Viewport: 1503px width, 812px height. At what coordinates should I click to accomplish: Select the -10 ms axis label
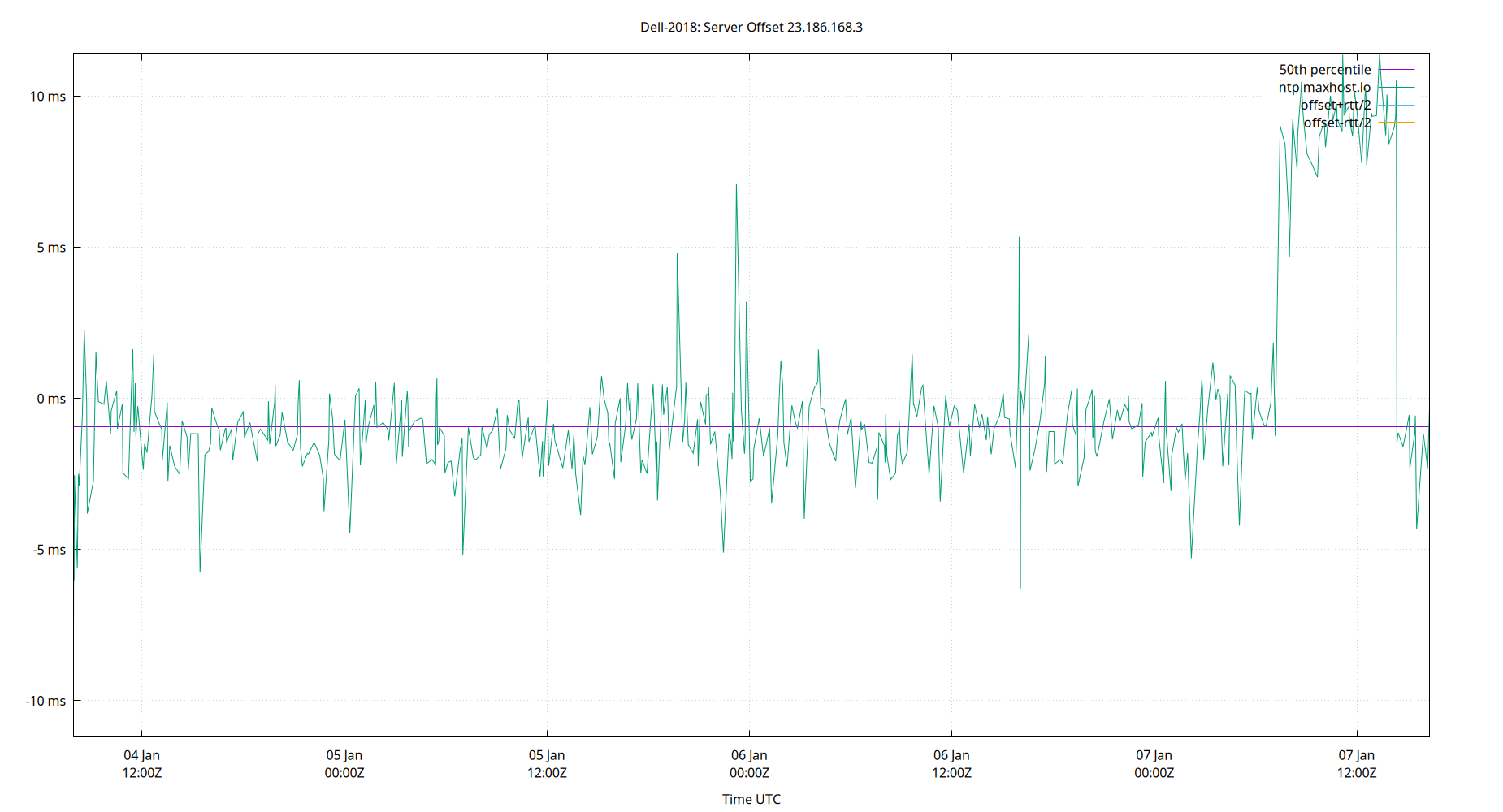(45, 702)
